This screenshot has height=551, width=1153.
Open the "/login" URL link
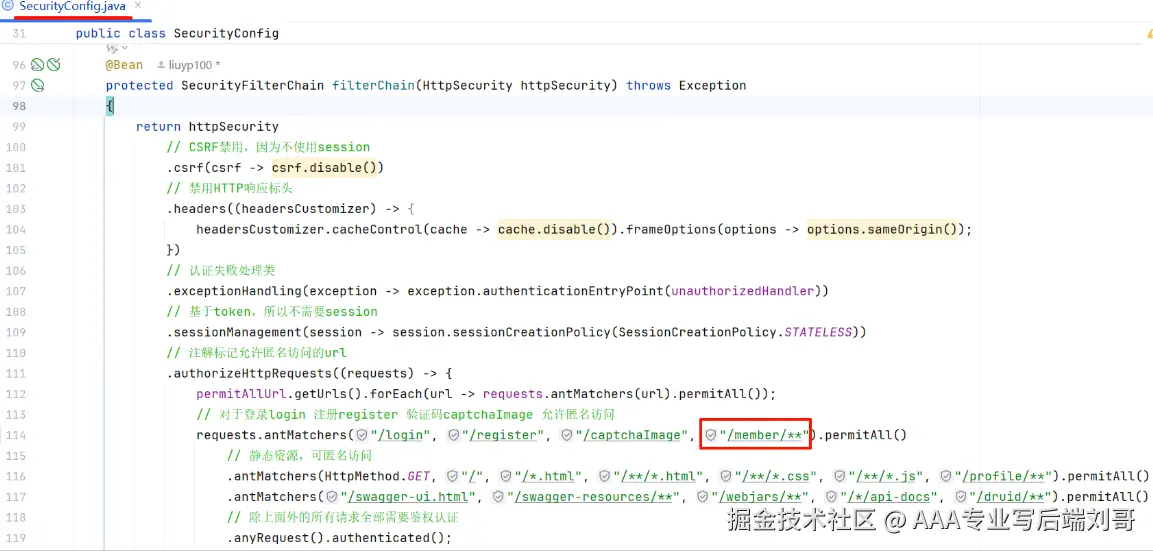pos(401,435)
